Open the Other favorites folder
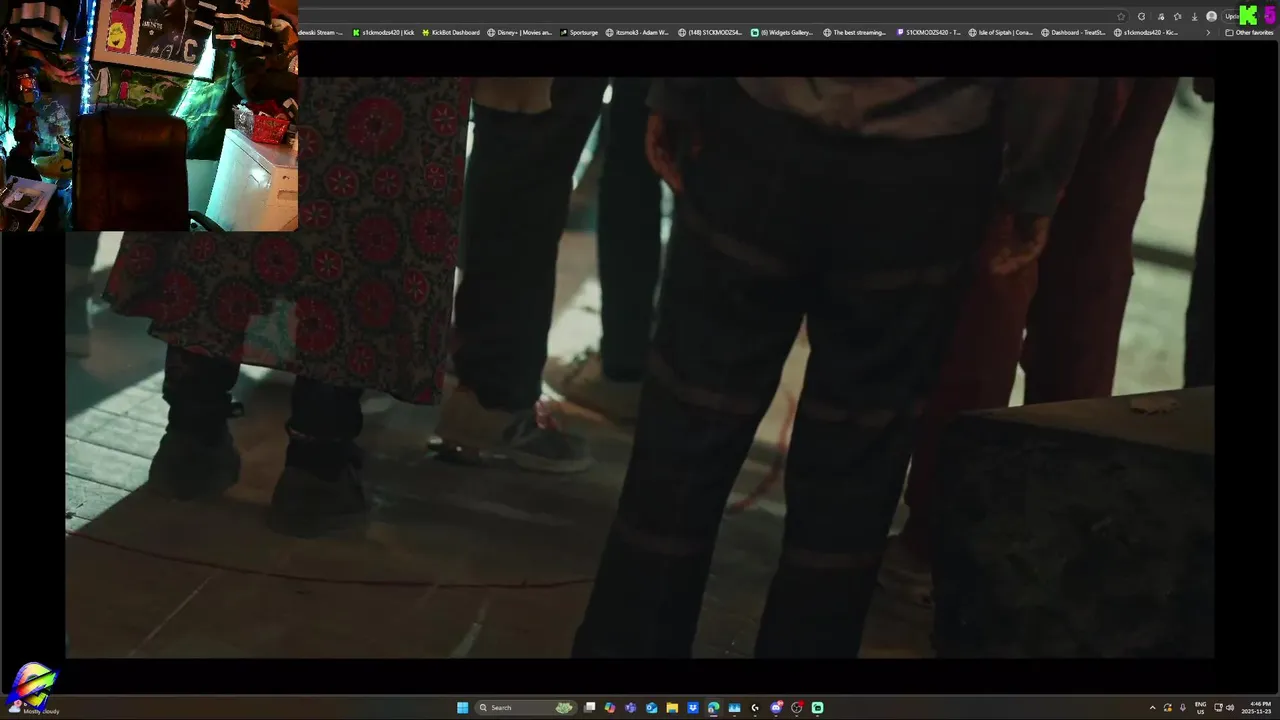 coord(1249,33)
